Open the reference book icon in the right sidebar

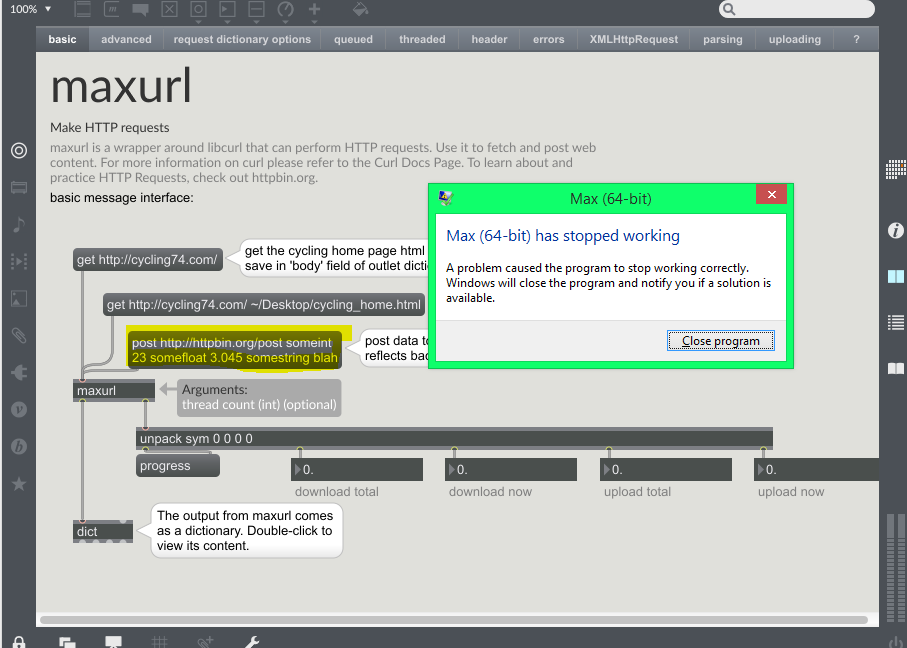895,369
